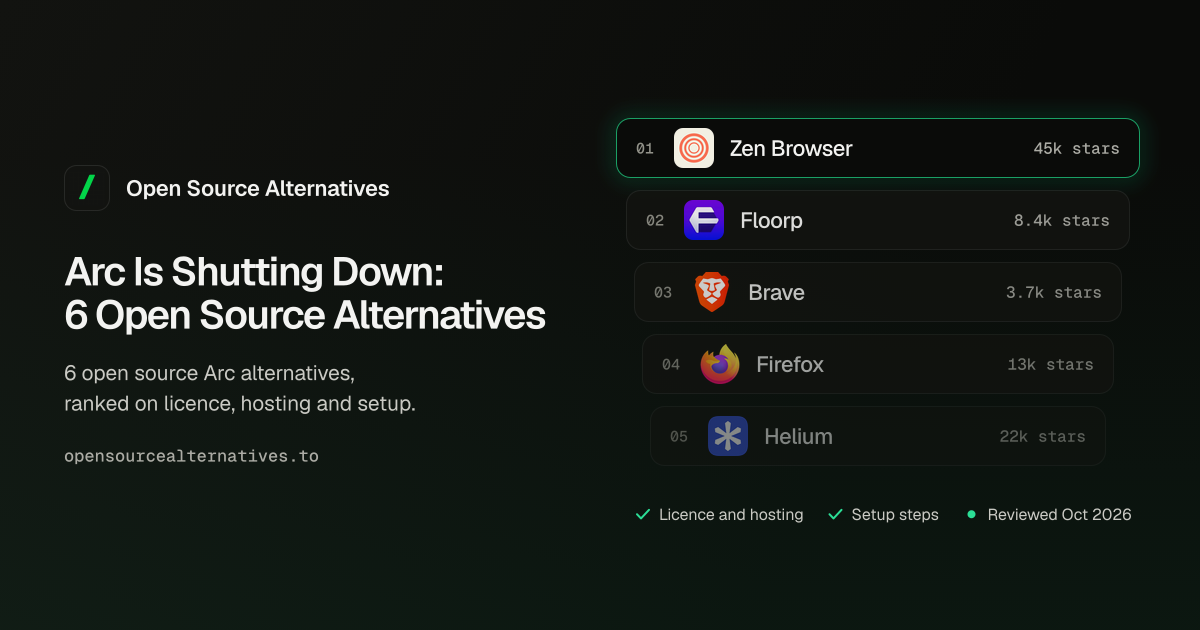Click checkmark beside Setup steps
1200x630 pixels.
[x=836, y=515]
